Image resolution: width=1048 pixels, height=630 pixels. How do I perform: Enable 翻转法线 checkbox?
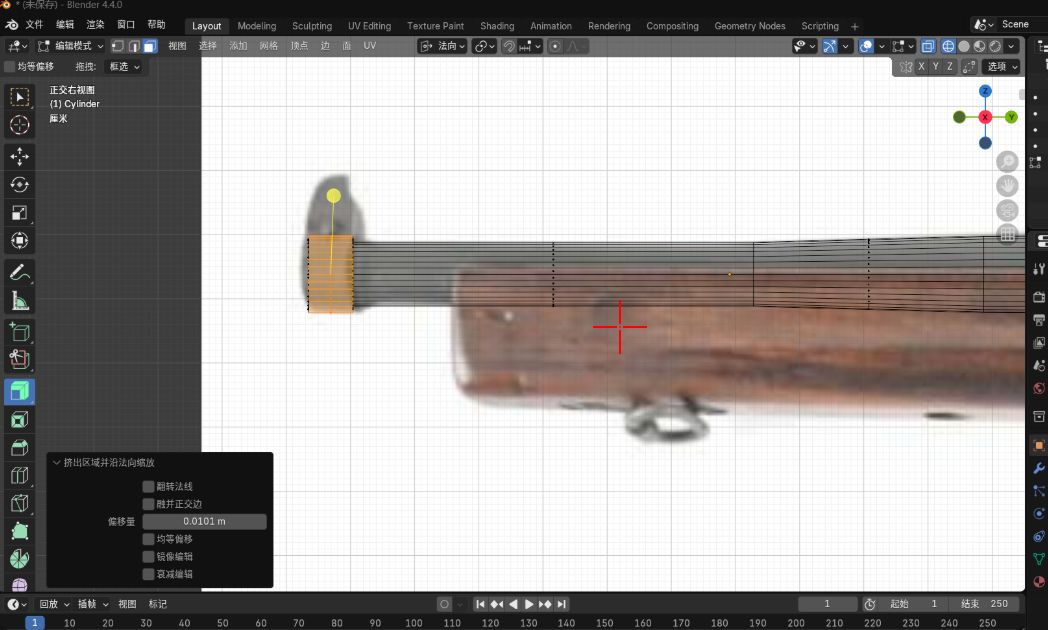coord(148,486)
